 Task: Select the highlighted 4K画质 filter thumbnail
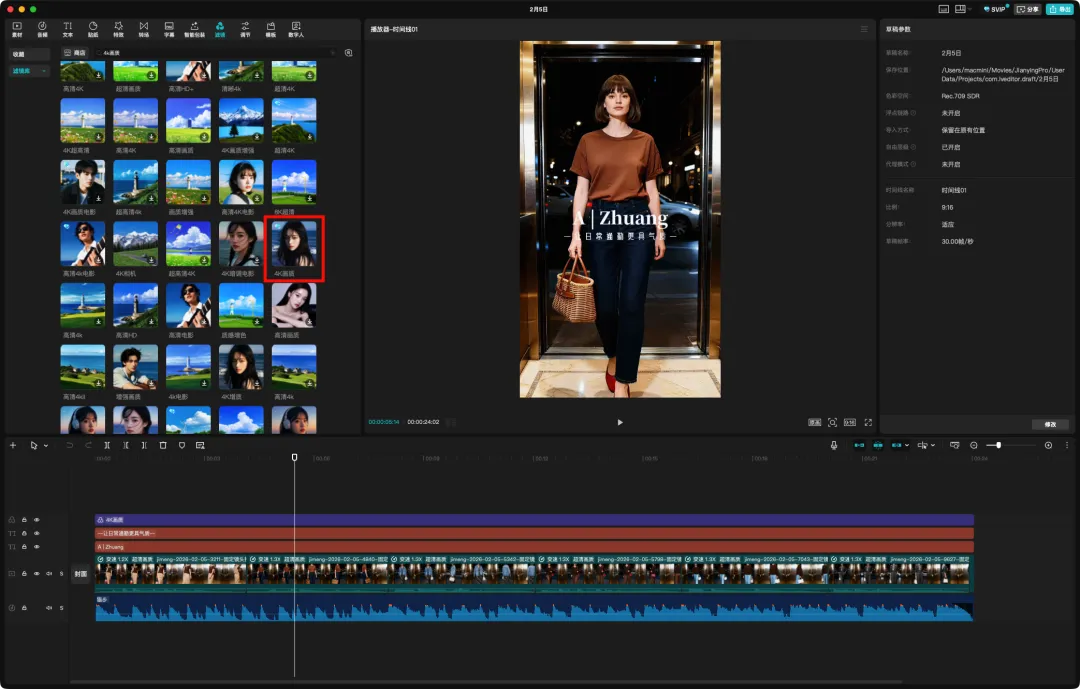[294, 245]
